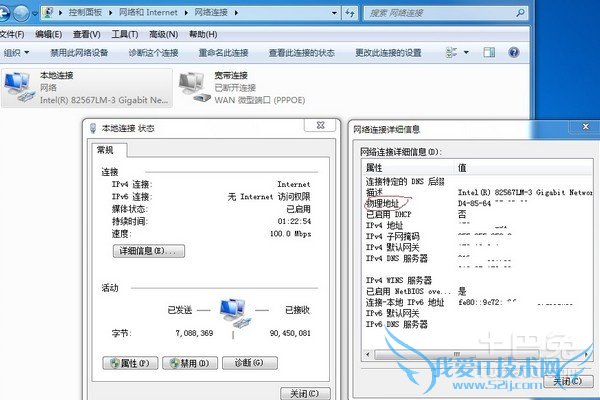The height and width of the screenshot is (400, 600).
Task: Click the magnifier search icon
Action: click(520, 13)
